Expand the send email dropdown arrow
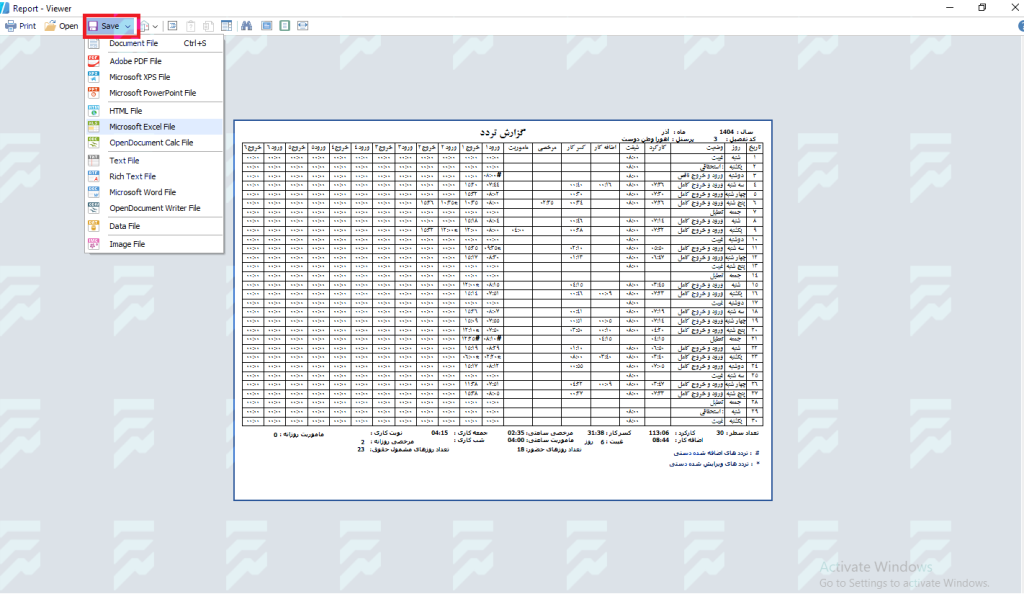Screen dimensions: 1024x599 (x=156, y=26)
